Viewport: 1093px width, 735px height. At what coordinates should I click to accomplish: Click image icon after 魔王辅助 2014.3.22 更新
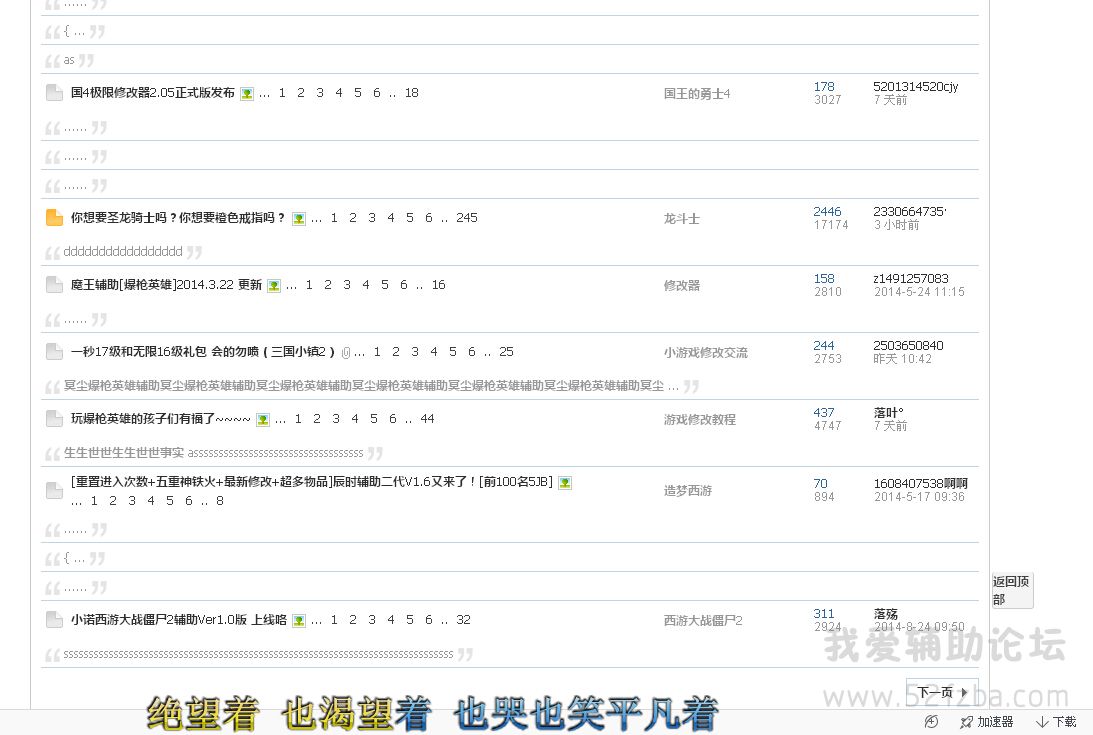click(274, 285)
